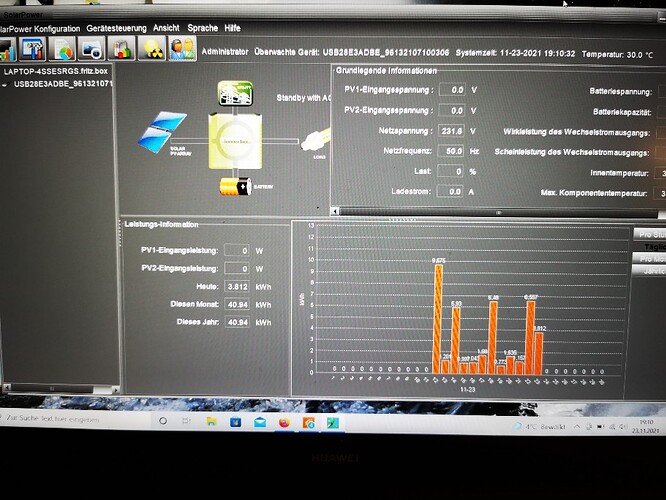This screenshot has width=666, height=500.
Task: Open the bar chart toolbar icon cut off at the window edge
Action: [7, 49]
